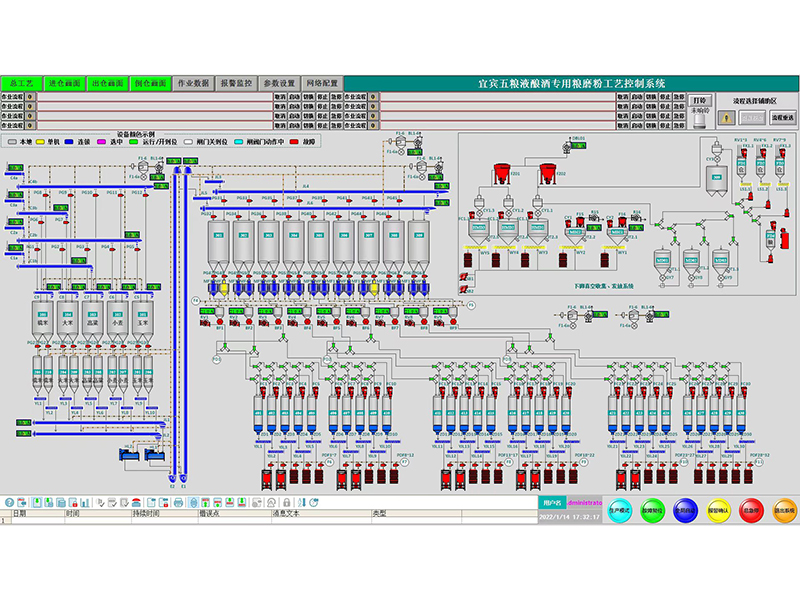Screen dimensions: 800x600
Task: Click the red alarm bell toolbar icon
Action: click(x=136, y=503)
